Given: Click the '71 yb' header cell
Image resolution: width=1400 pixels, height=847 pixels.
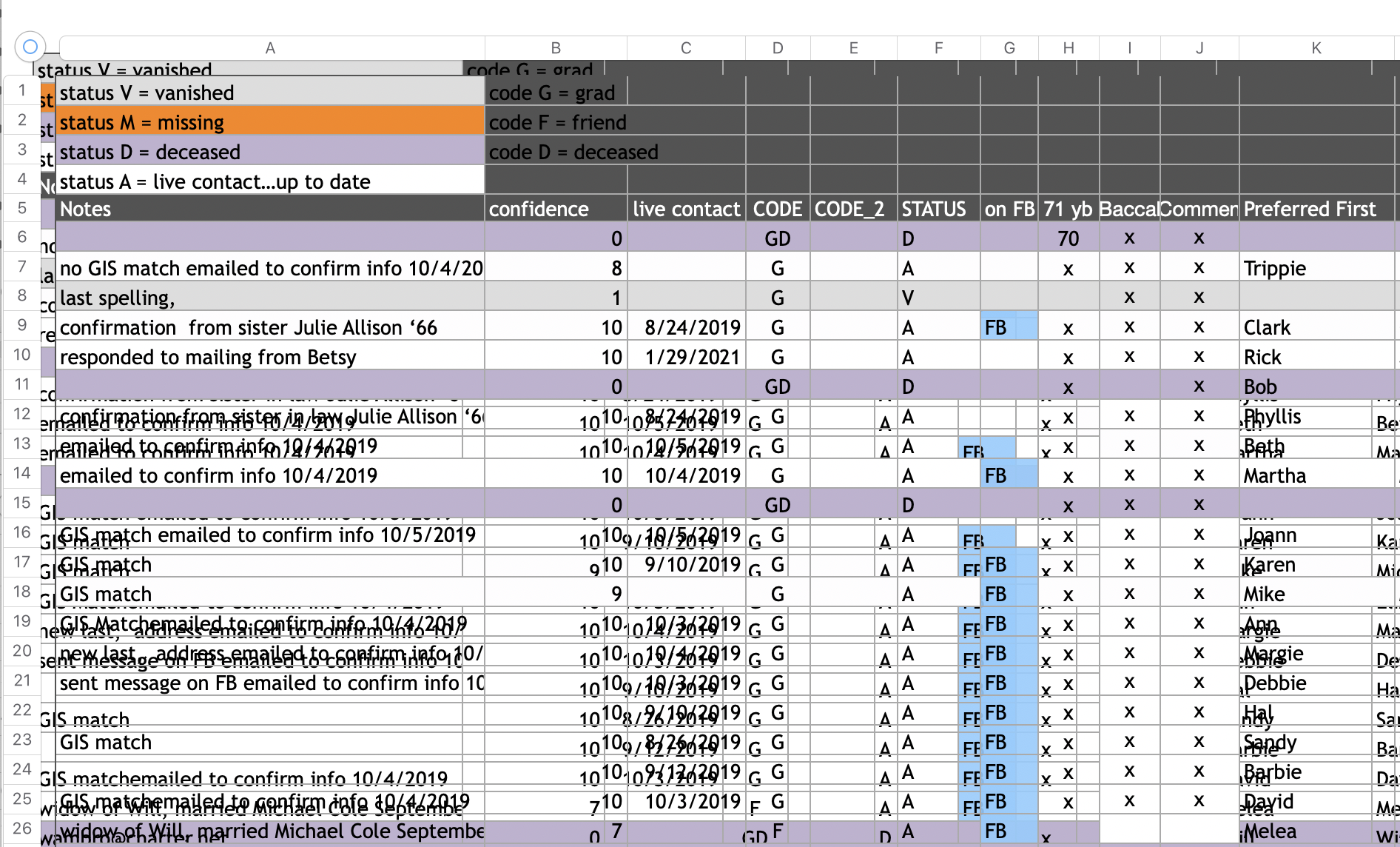Looking at the screenshot, I should (1068, 209).
